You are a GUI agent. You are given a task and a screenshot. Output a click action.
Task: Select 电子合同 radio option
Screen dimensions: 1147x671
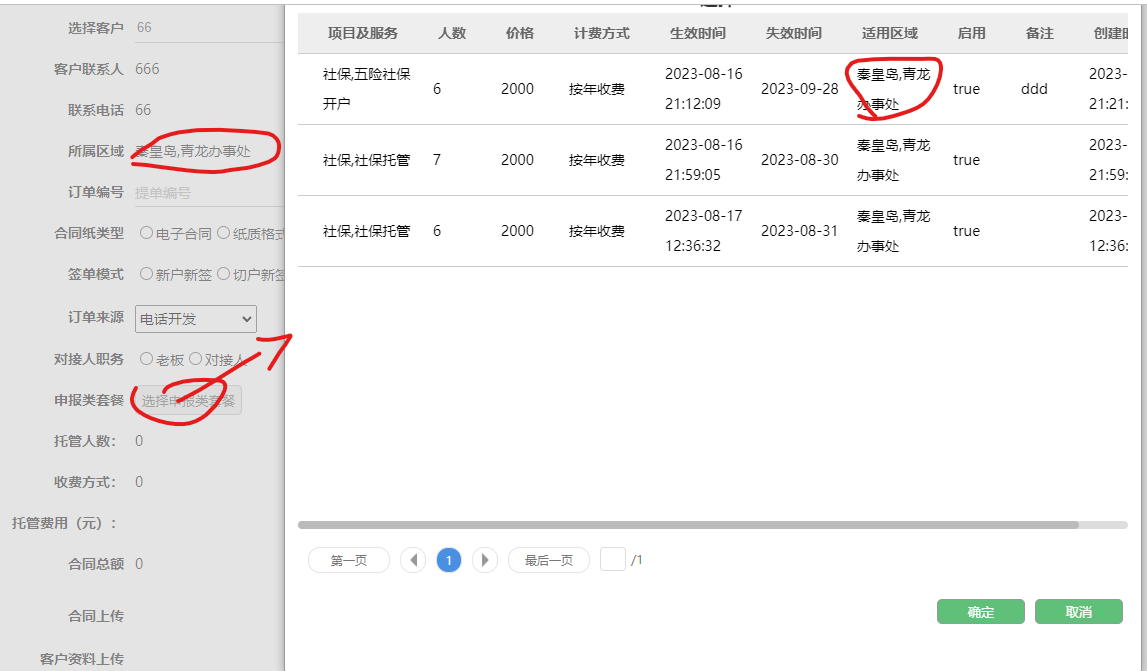[x=146, y=233]
